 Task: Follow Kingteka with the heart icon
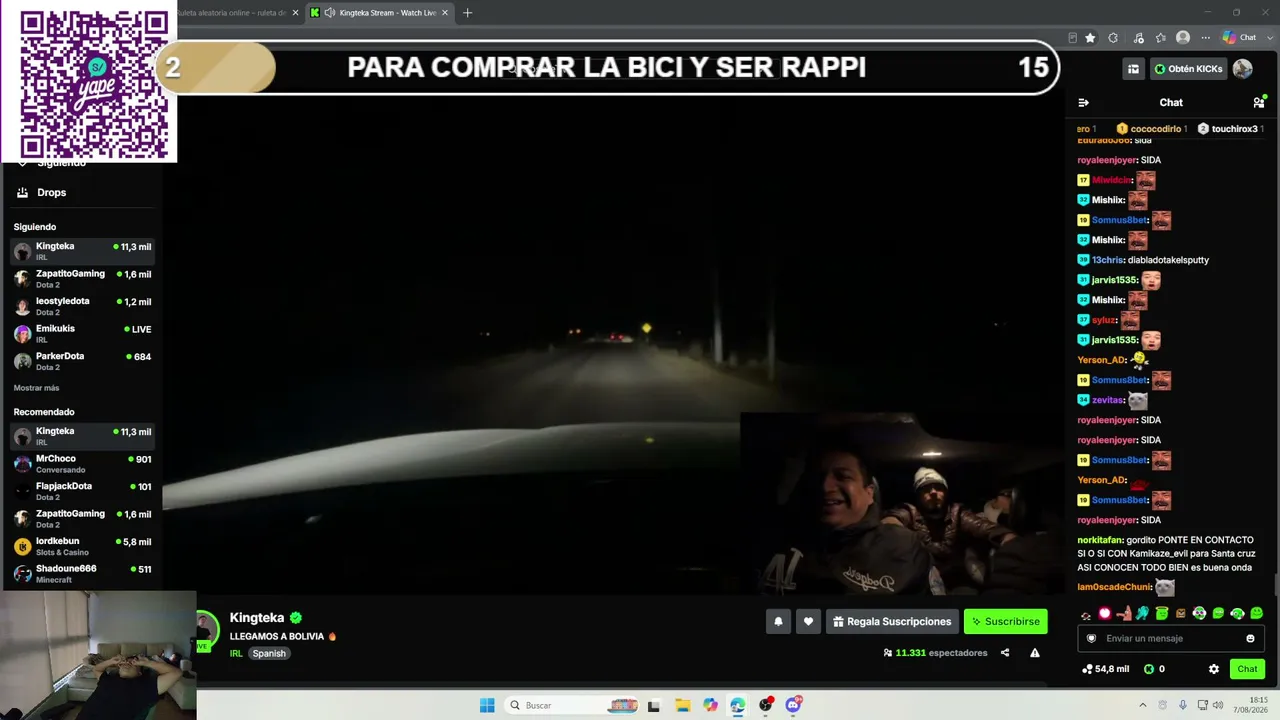coord(808,621)
